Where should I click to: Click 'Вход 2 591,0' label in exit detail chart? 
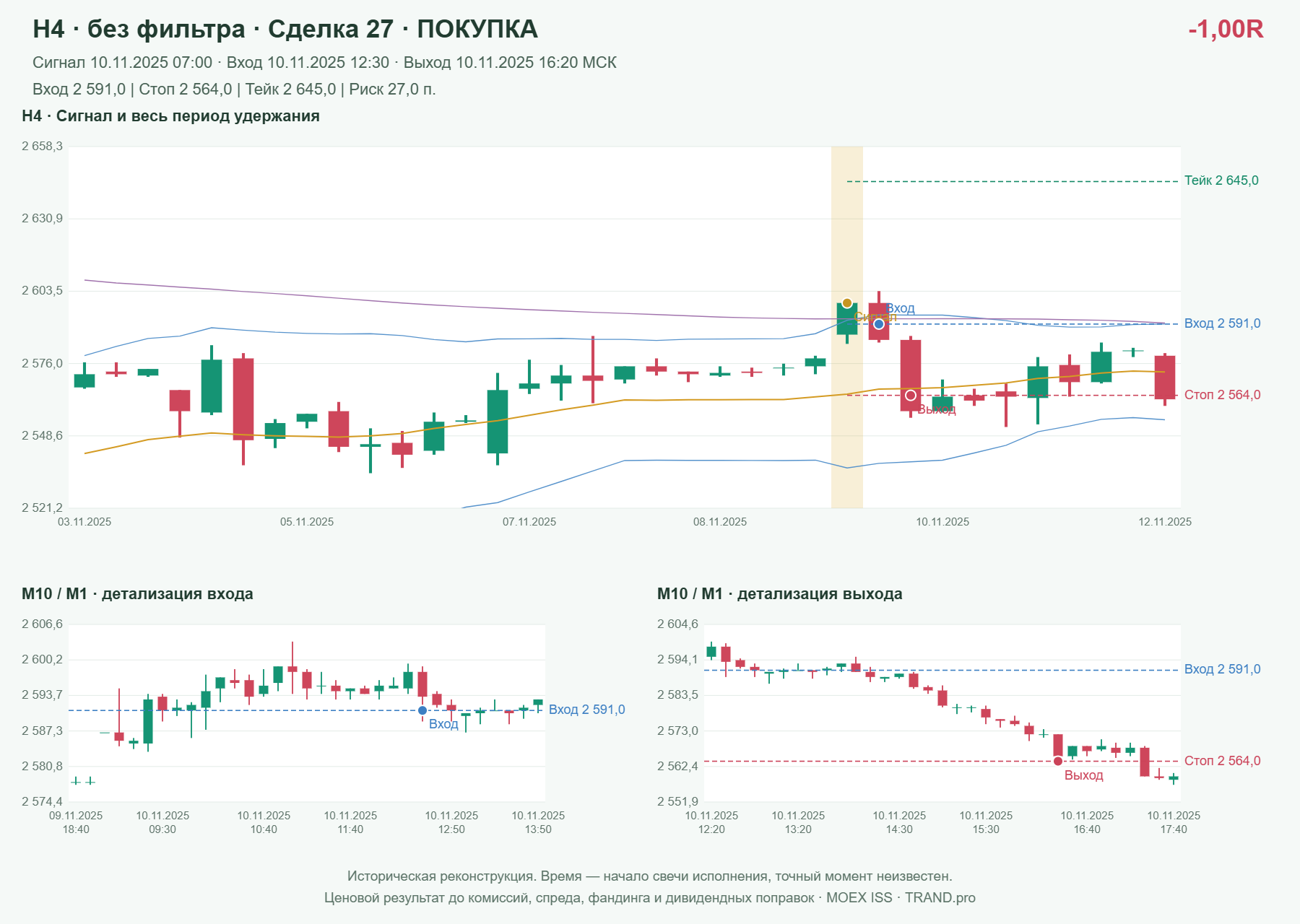[1222, 669]
